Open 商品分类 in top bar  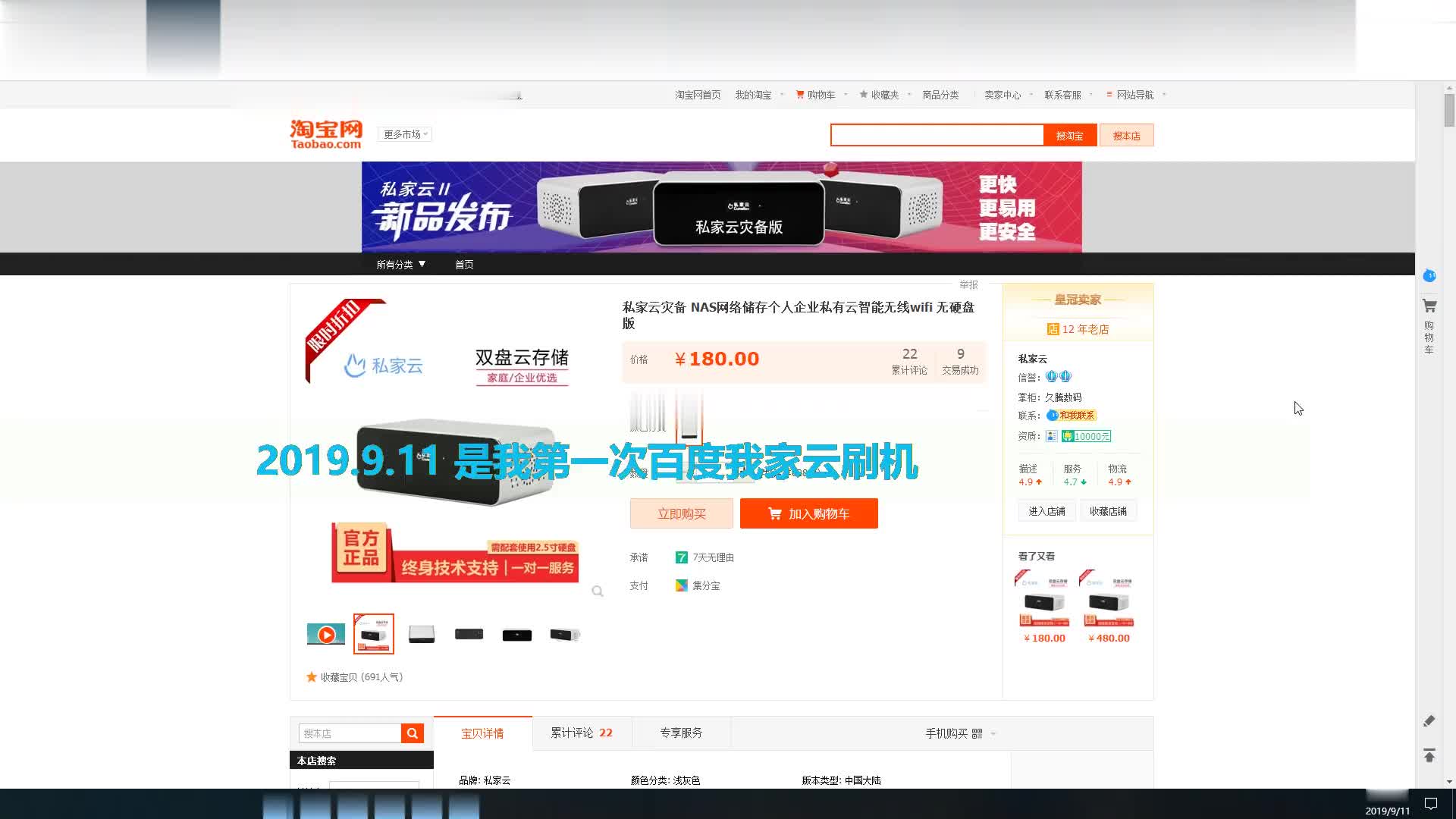(940, 95)
